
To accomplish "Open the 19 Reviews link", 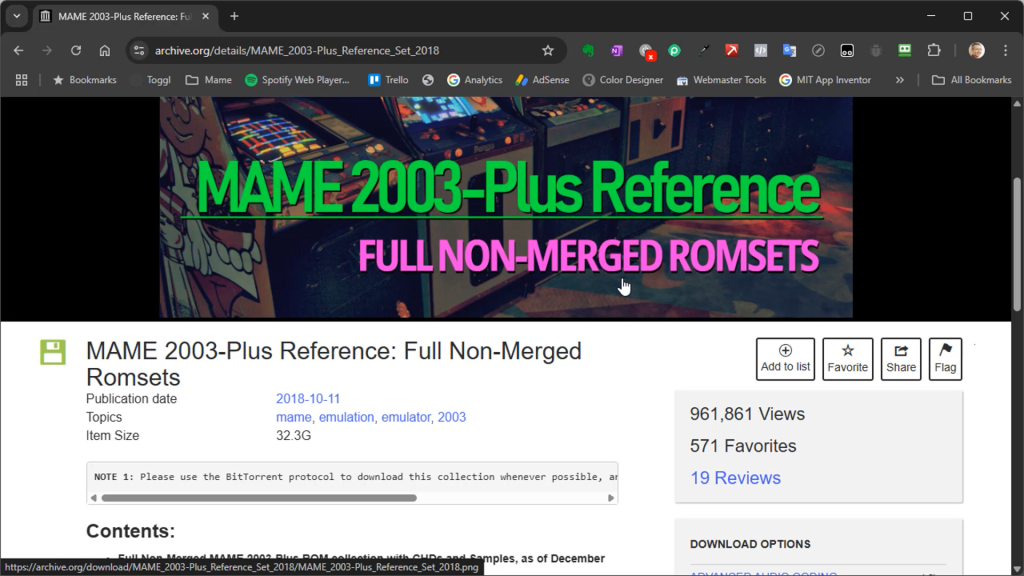I will [x=735, y=477].
